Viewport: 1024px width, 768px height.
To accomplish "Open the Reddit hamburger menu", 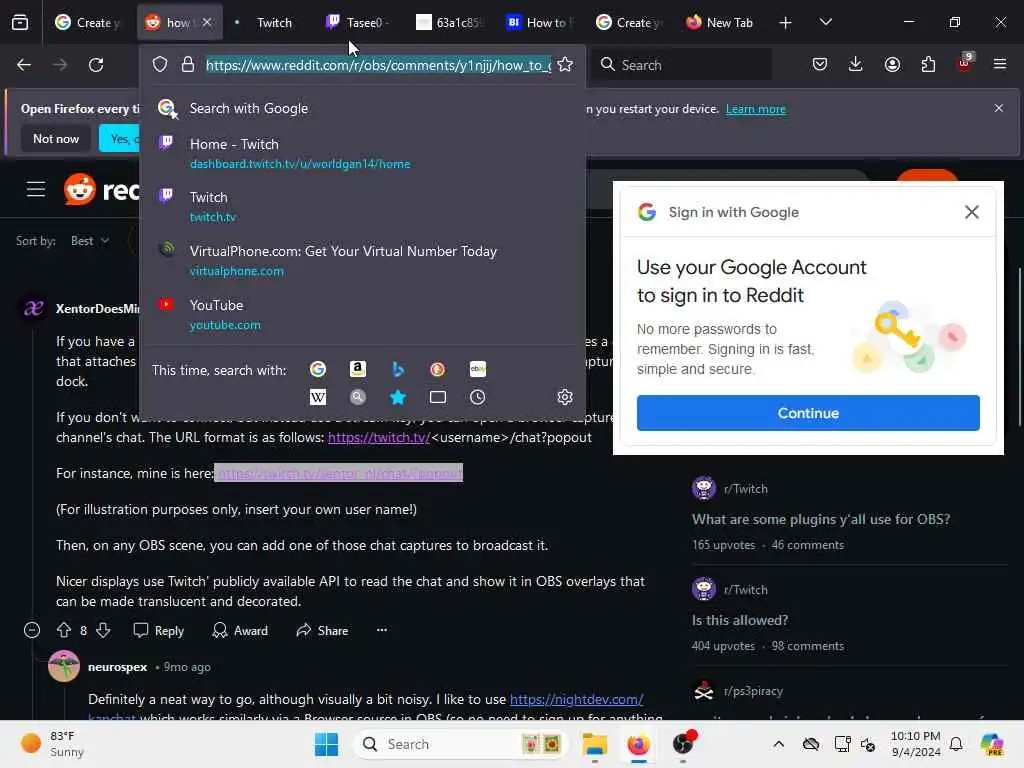I will tap(36, 190).
